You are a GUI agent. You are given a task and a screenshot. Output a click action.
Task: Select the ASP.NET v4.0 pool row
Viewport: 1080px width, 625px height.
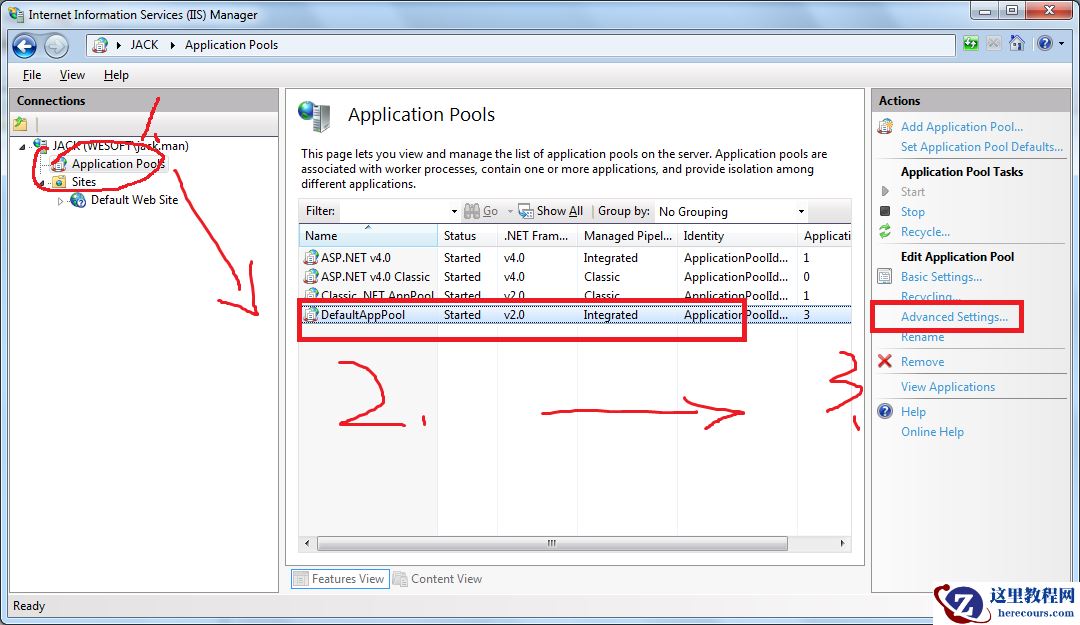coord(575,258)
